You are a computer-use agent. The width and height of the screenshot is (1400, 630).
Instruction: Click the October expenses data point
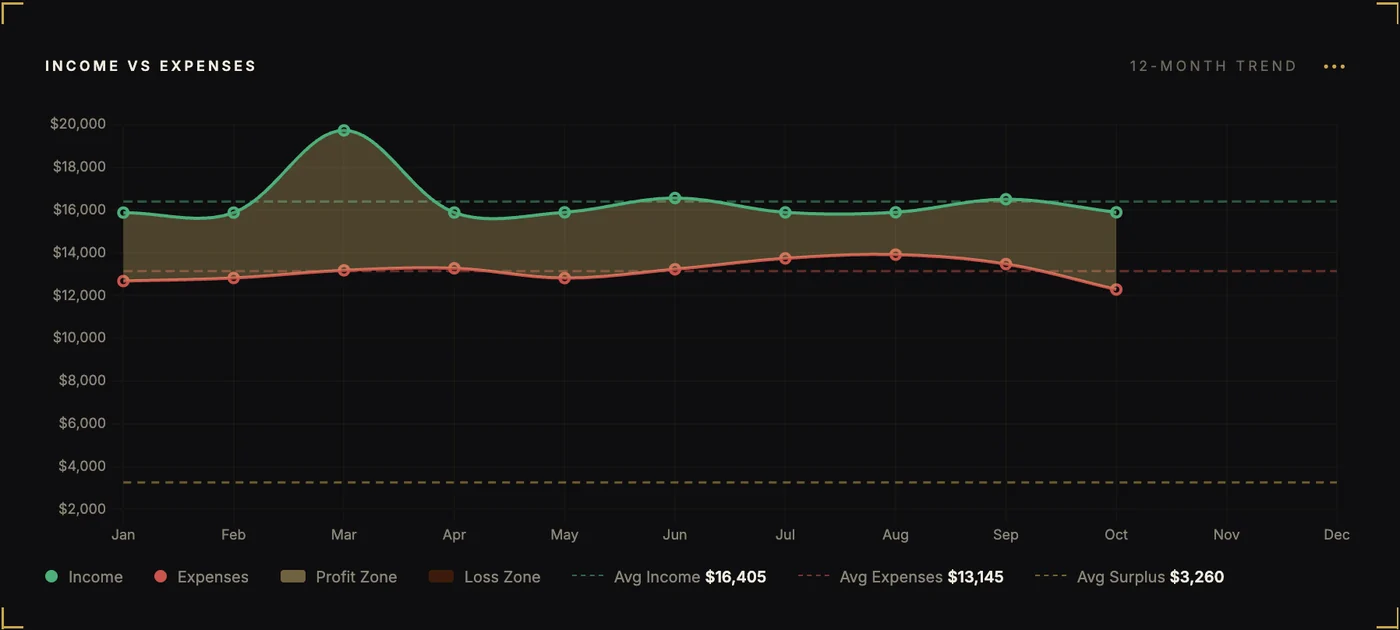pos(1116,290)
